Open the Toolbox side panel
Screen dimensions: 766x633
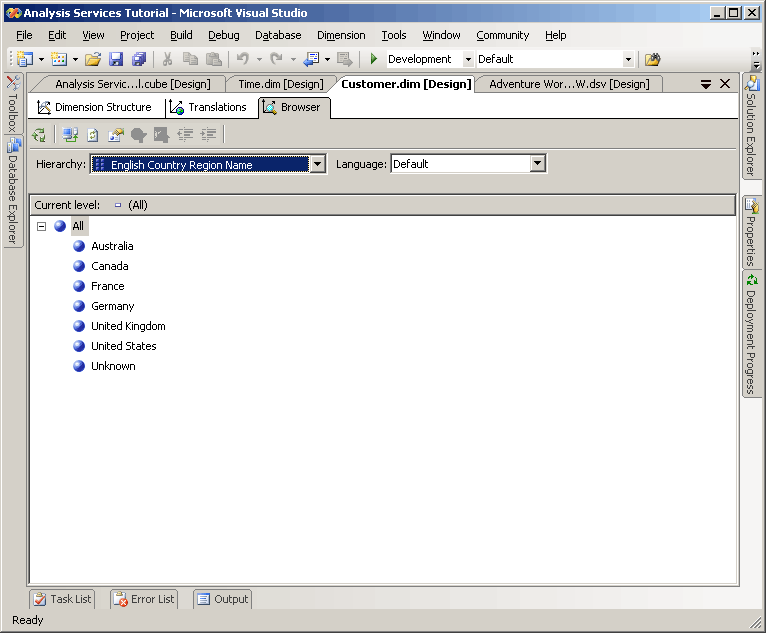coord(13,104)
